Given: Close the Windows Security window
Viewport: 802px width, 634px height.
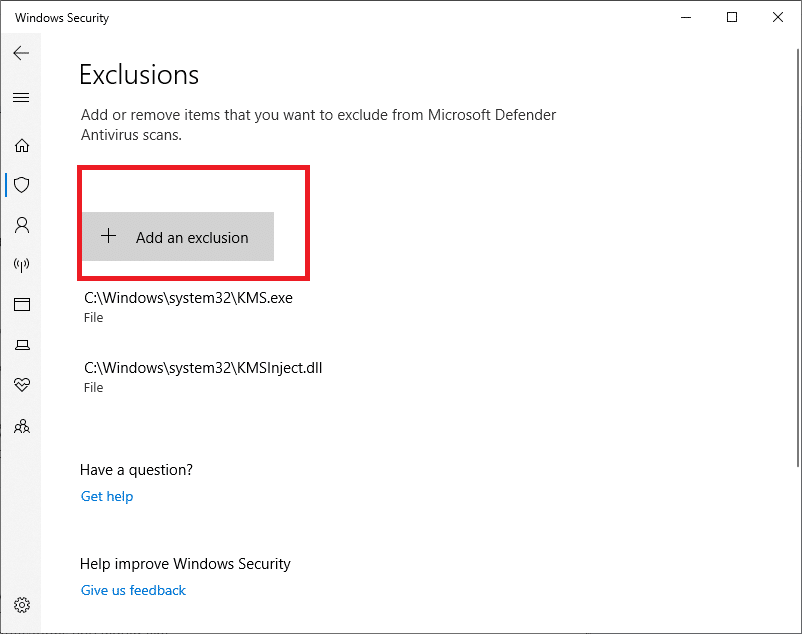Looking at the screenshot, I should [x=778, y=17].
